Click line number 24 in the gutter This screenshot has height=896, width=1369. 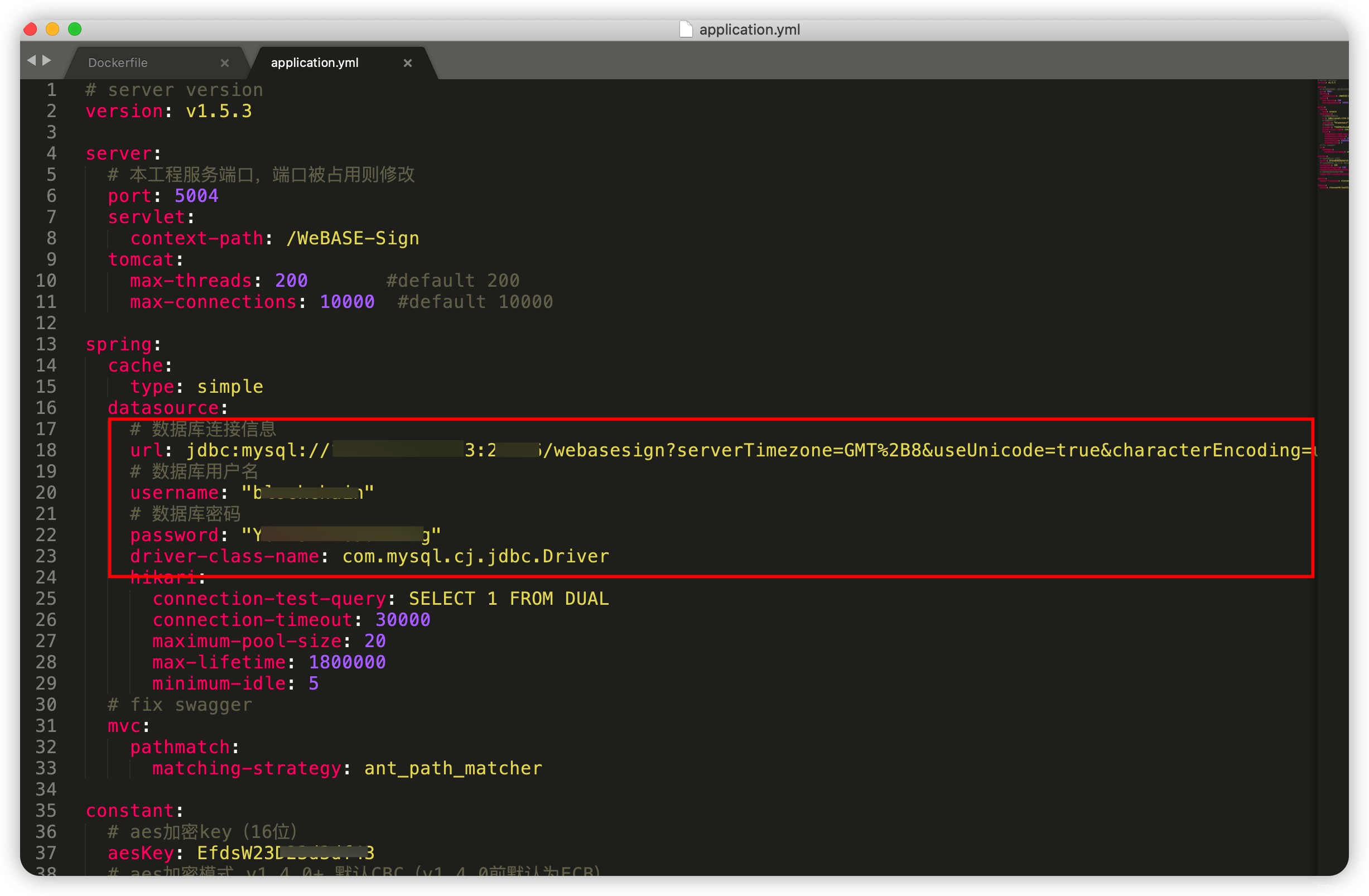point(46,577)
